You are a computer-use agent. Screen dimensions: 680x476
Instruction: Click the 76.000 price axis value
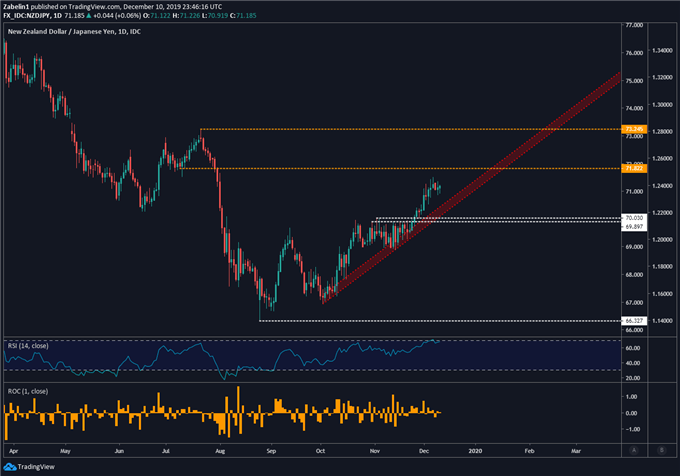(x=634, y=53)
